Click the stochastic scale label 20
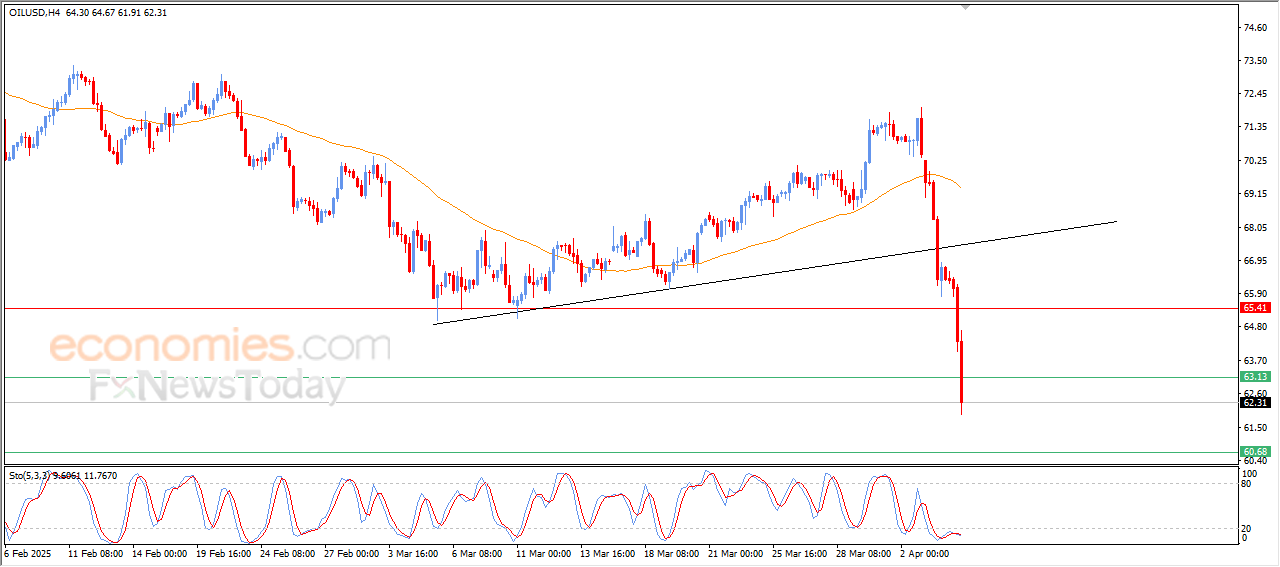 pyautogui.click(x=1246, y=528)
